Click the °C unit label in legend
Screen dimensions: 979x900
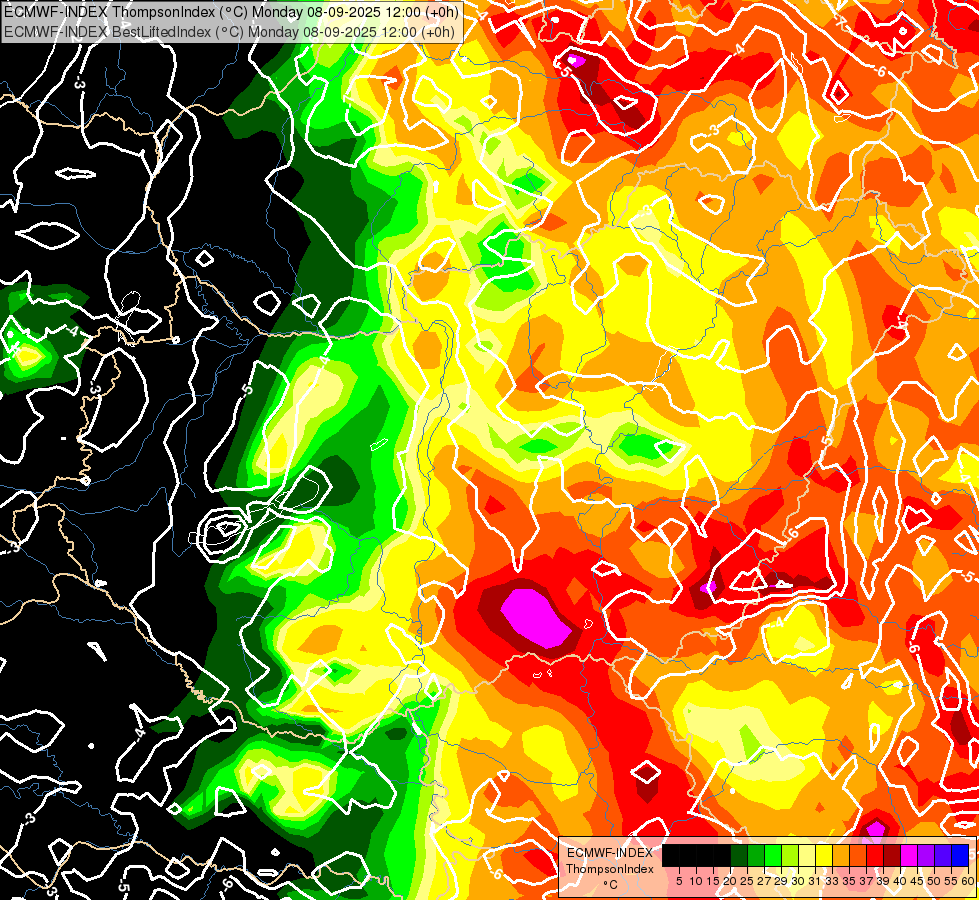pyautogui.click(x=610, y=885)
